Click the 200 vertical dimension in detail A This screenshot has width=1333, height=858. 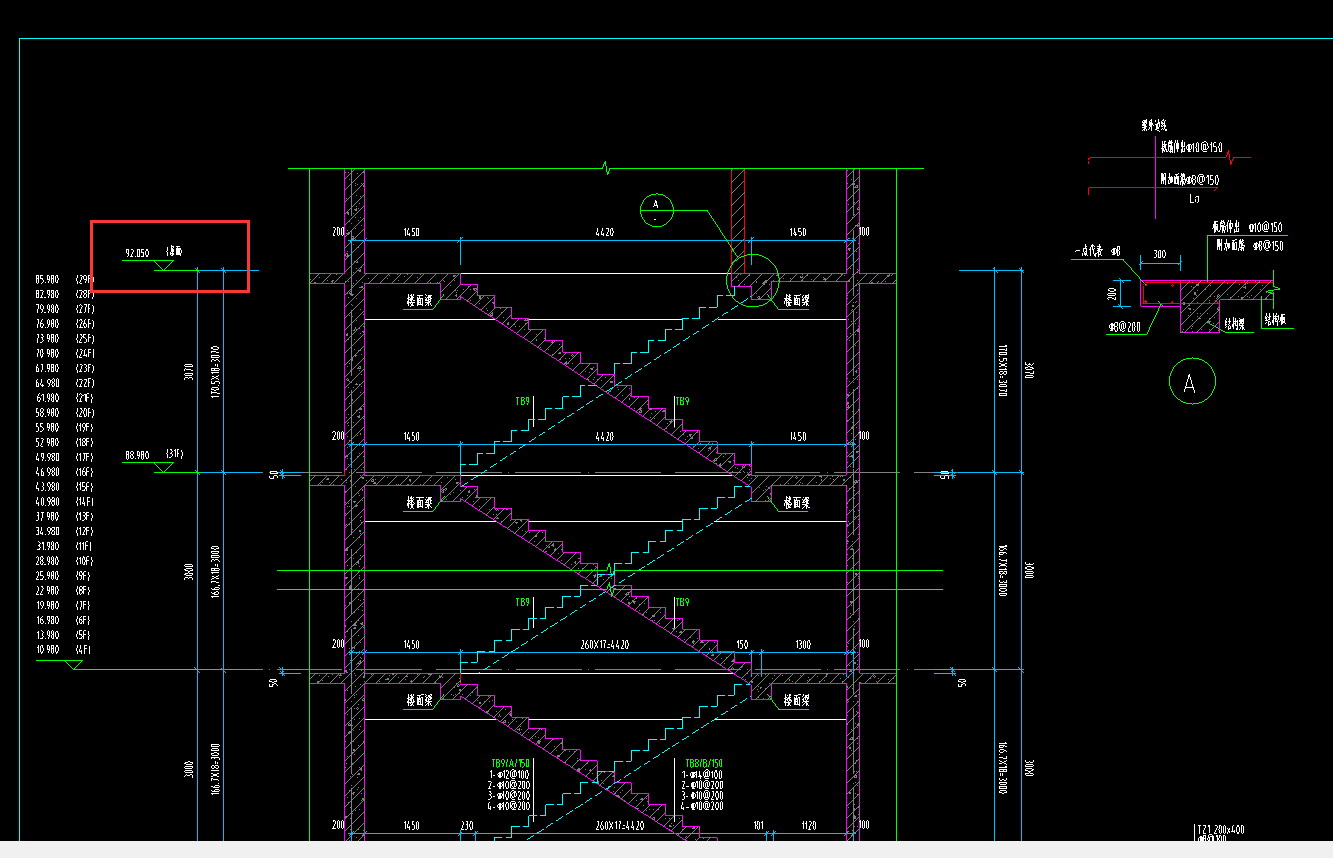coord(1111,294)
